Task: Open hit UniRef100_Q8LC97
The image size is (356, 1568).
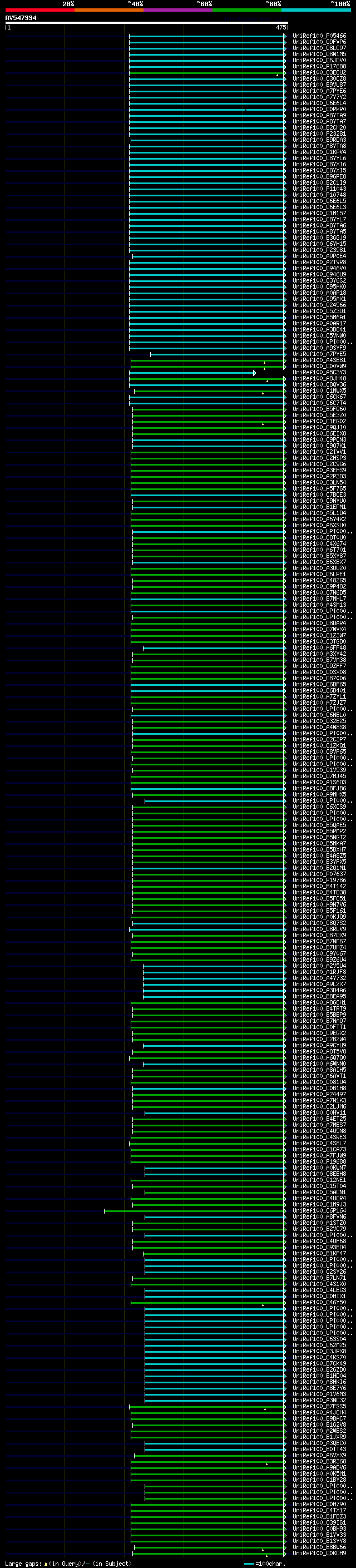Action: click(319, 48)
